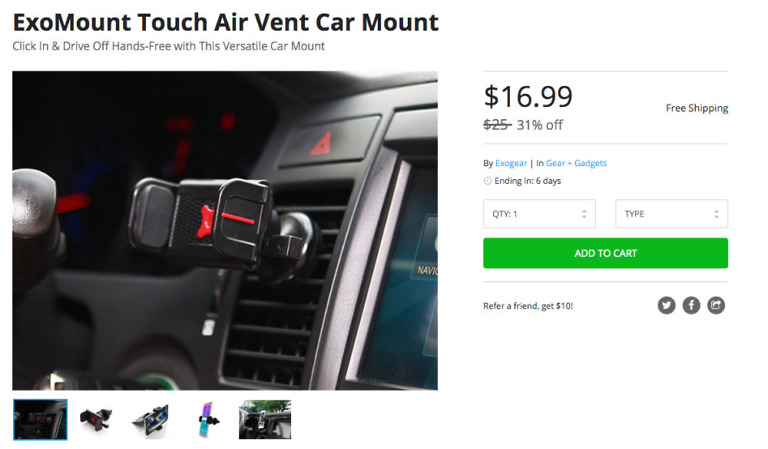The image size is (768, 449).
Task: Share the product on Facebook
Action: coord(691,306)
